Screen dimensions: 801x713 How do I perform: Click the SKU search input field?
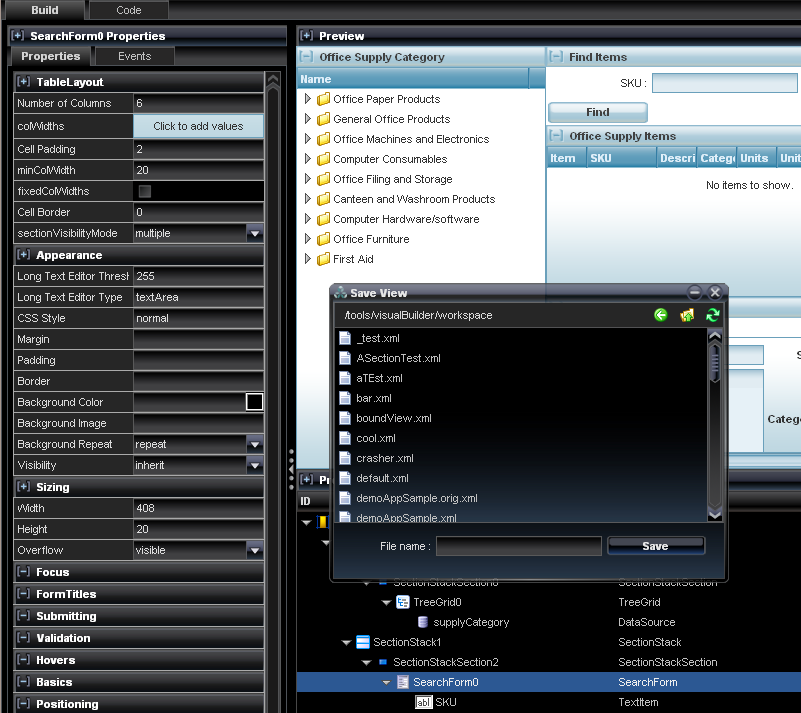point(724,83)
